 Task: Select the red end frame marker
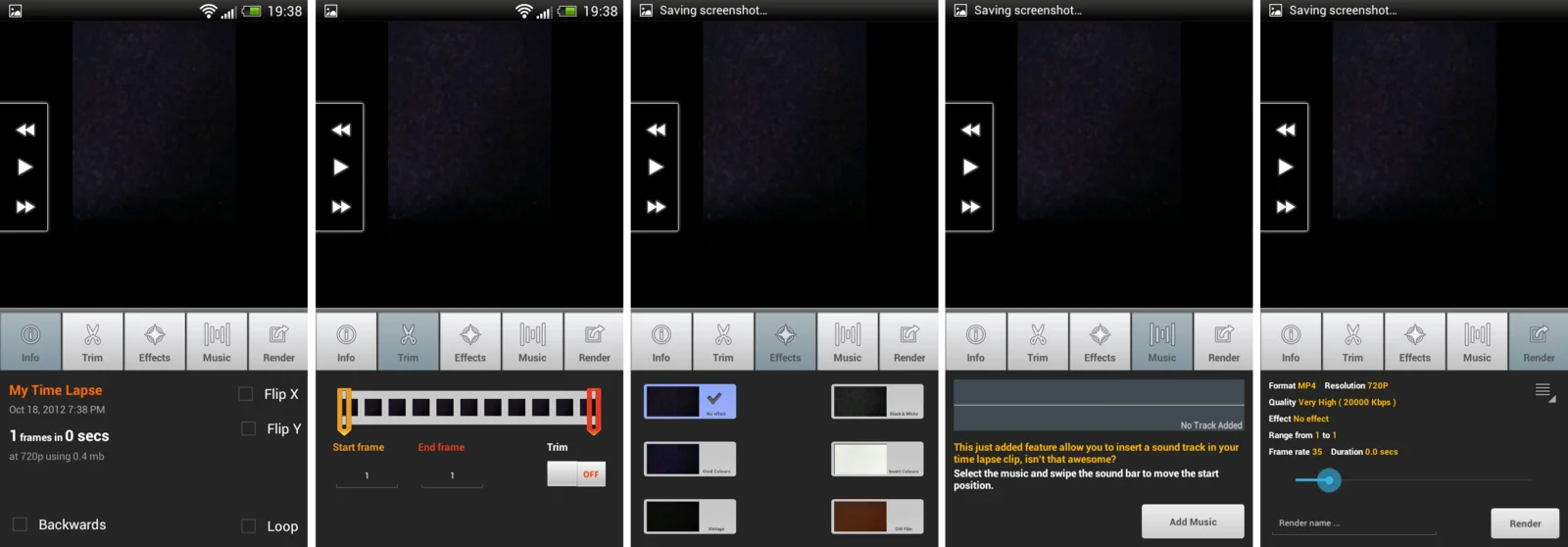click(x=593, y=411)
